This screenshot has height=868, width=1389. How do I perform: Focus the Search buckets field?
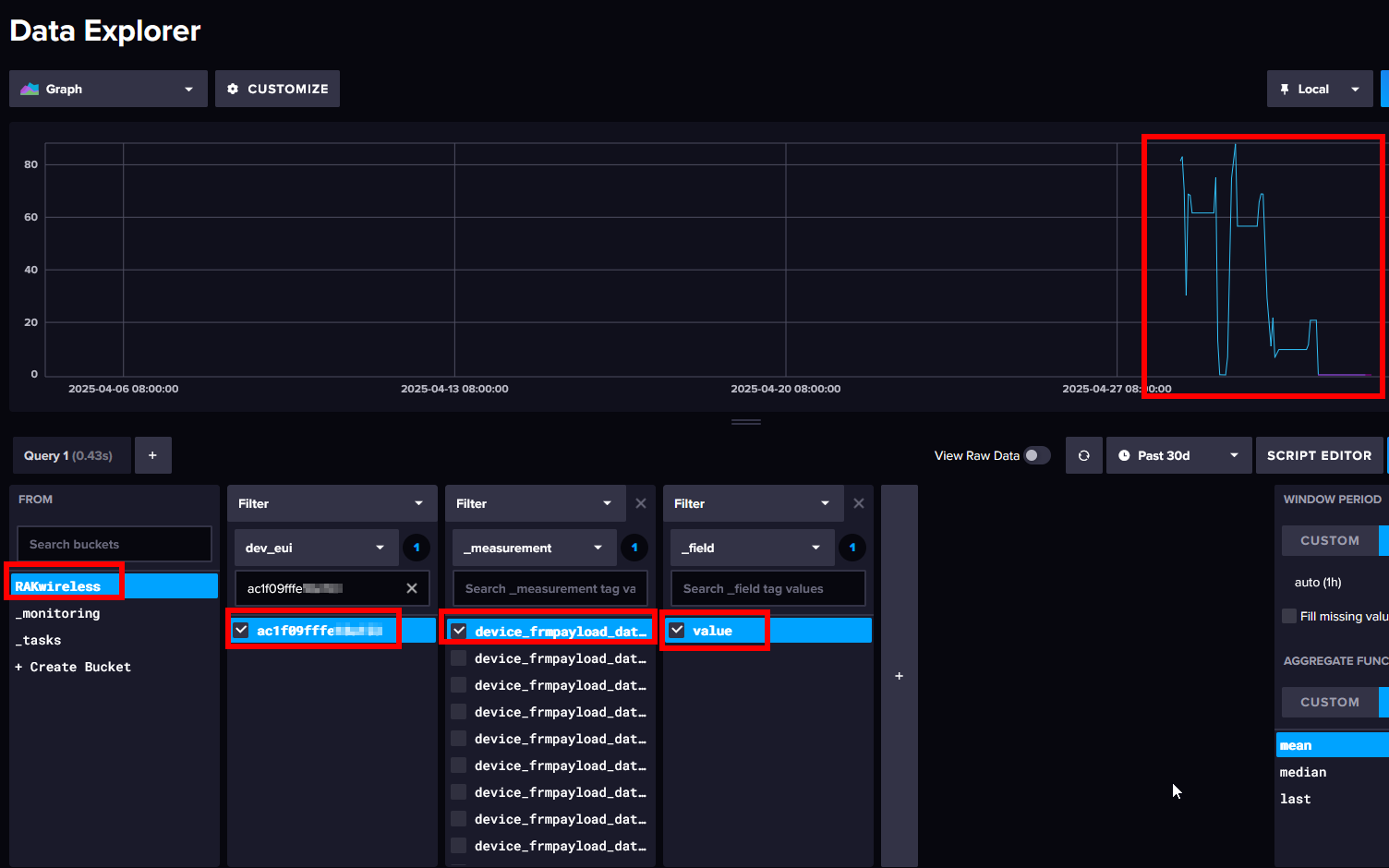coord(115,544)
